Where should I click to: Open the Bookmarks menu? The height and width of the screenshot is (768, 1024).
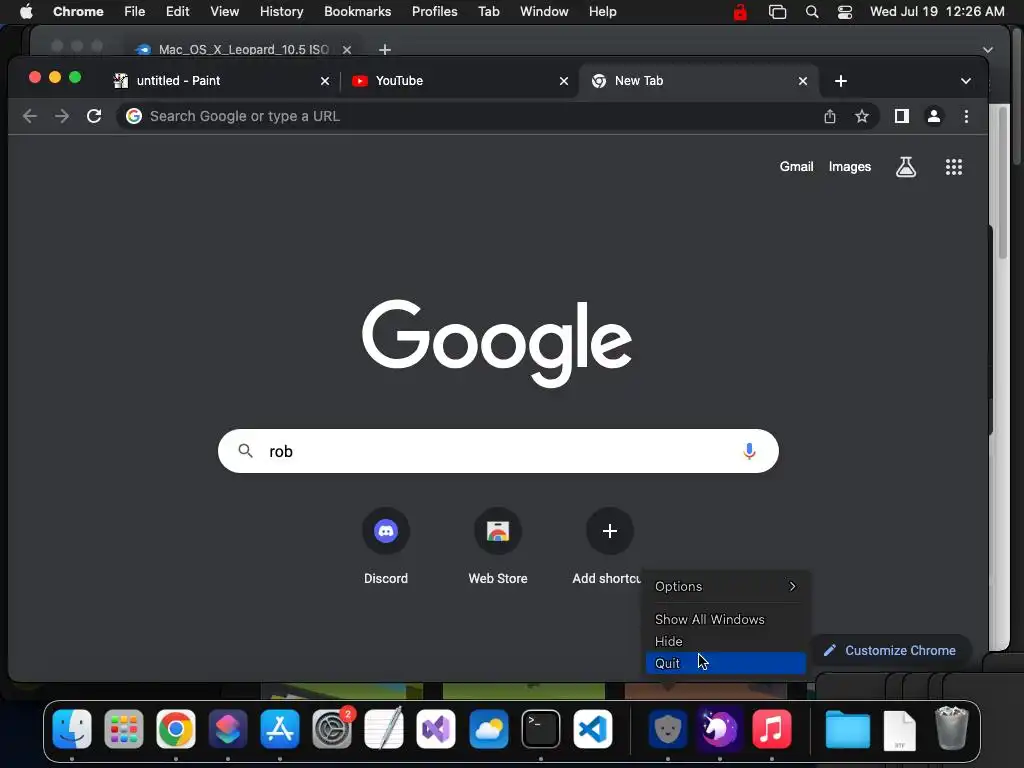pos(357,12)
